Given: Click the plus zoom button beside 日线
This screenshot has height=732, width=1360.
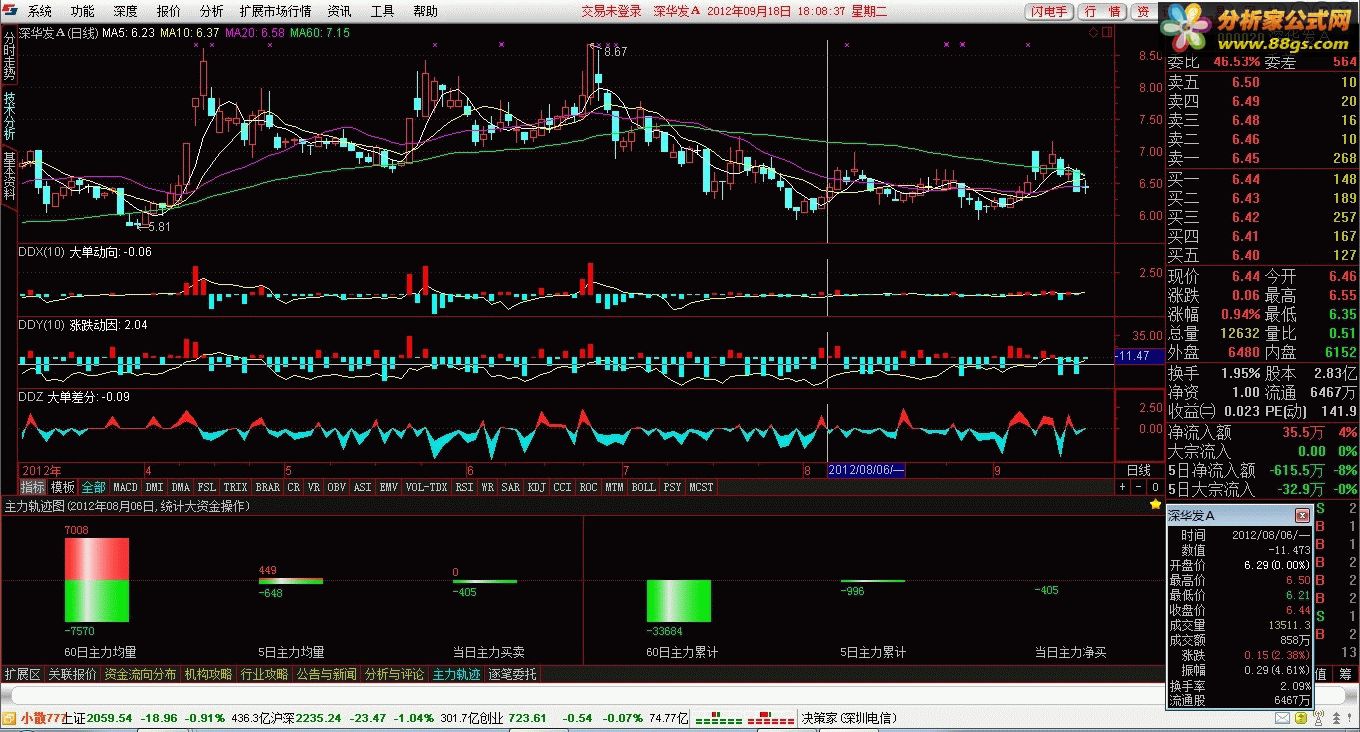Looking at the screenshot, I should point(1123,487).
